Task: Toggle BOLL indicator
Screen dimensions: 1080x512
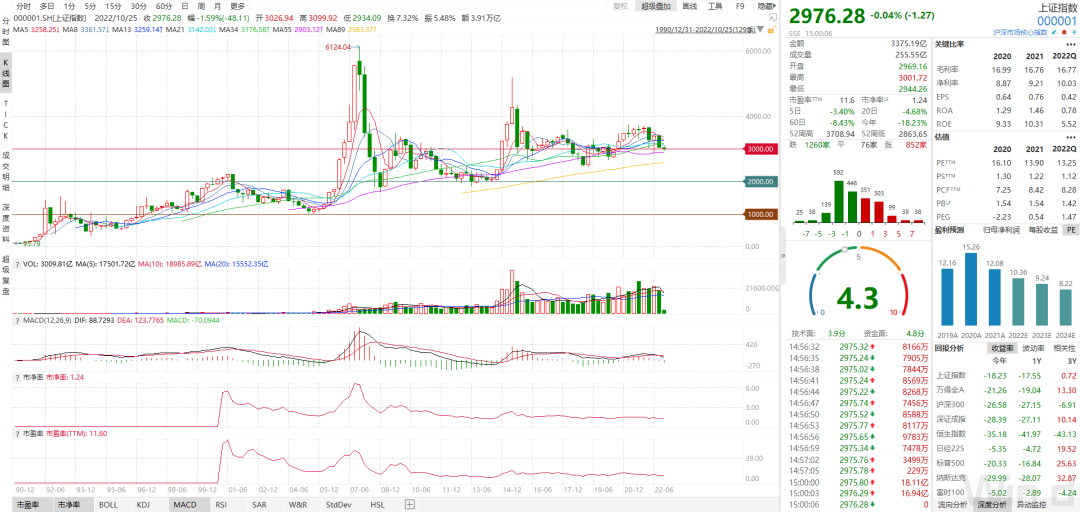Action: coord(109,504)
